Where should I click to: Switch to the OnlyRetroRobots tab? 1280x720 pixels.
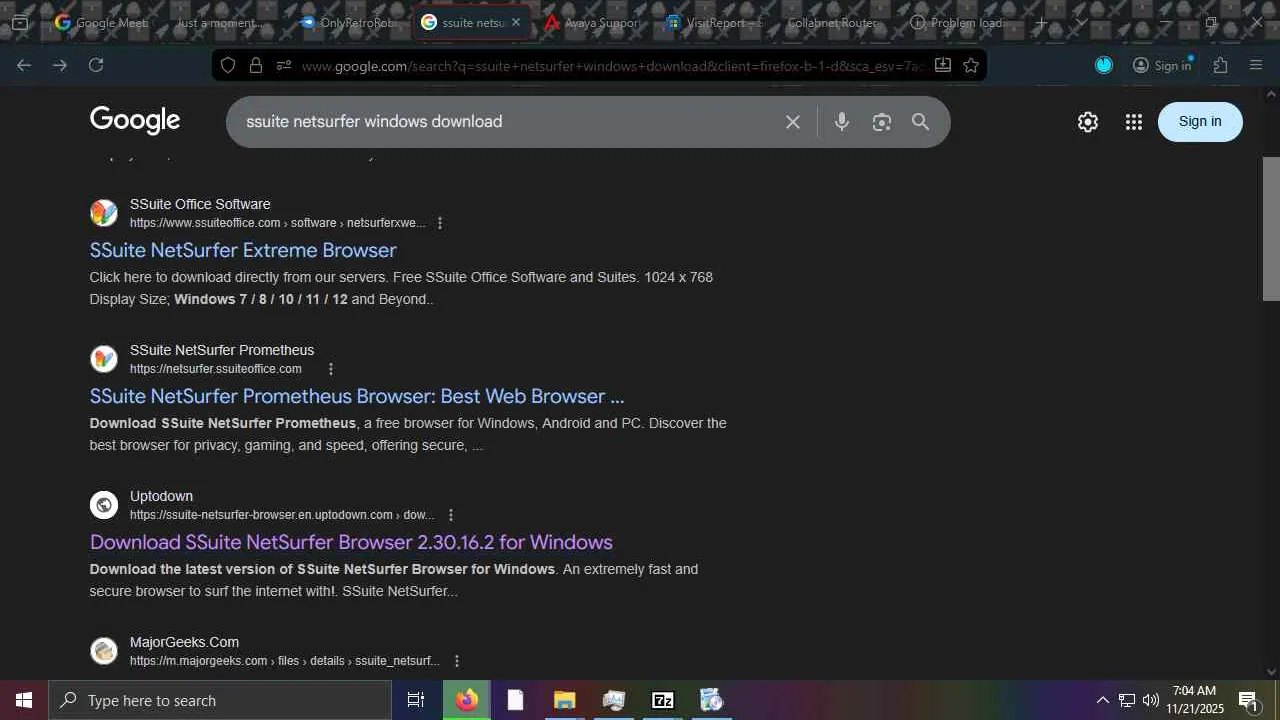pos(346,22)
